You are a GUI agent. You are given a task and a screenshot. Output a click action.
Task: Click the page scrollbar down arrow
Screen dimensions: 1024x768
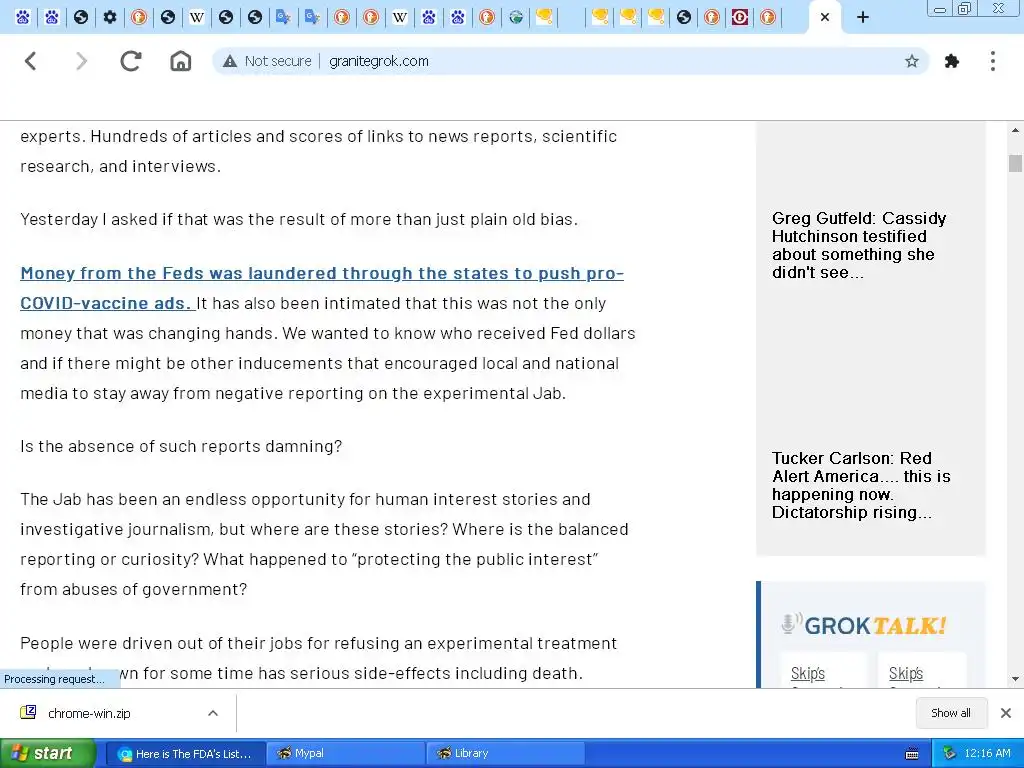[1015, 679]
